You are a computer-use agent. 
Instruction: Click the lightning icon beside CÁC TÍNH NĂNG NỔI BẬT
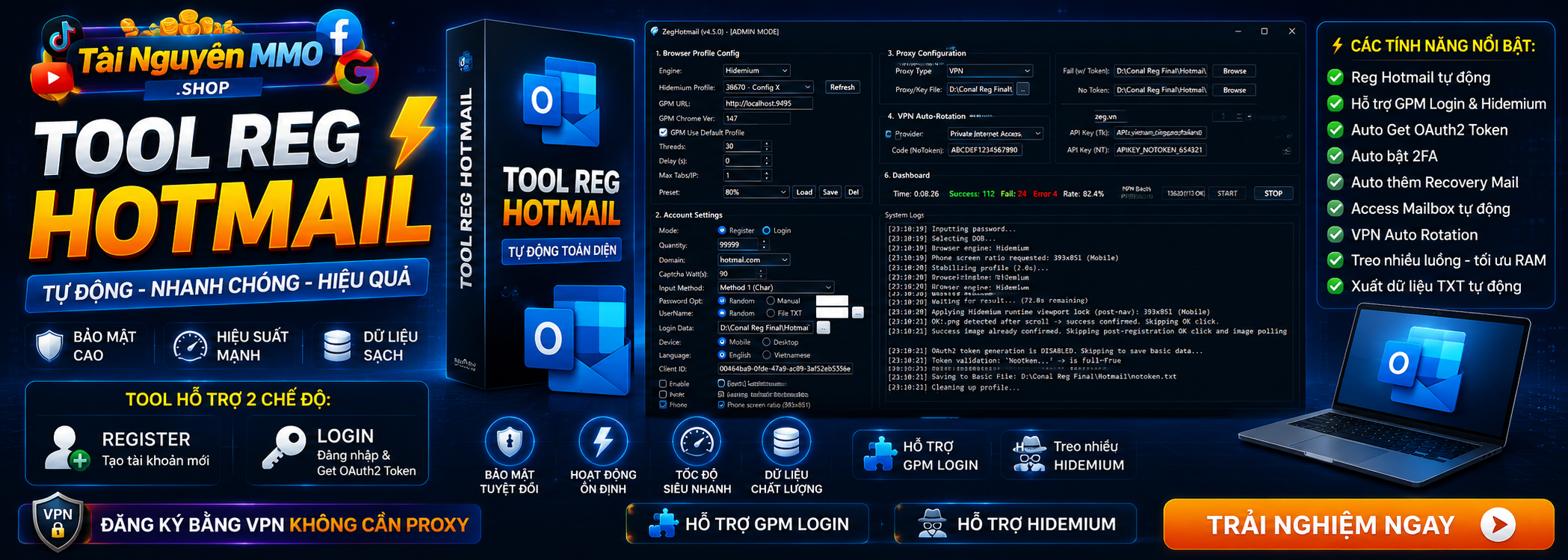pyautogui.click(x=1337, y=46)
